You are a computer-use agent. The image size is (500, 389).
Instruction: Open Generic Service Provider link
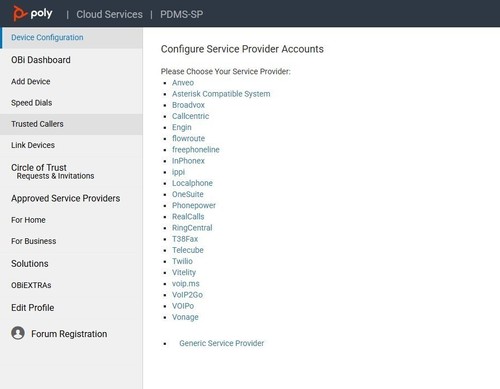222,343
